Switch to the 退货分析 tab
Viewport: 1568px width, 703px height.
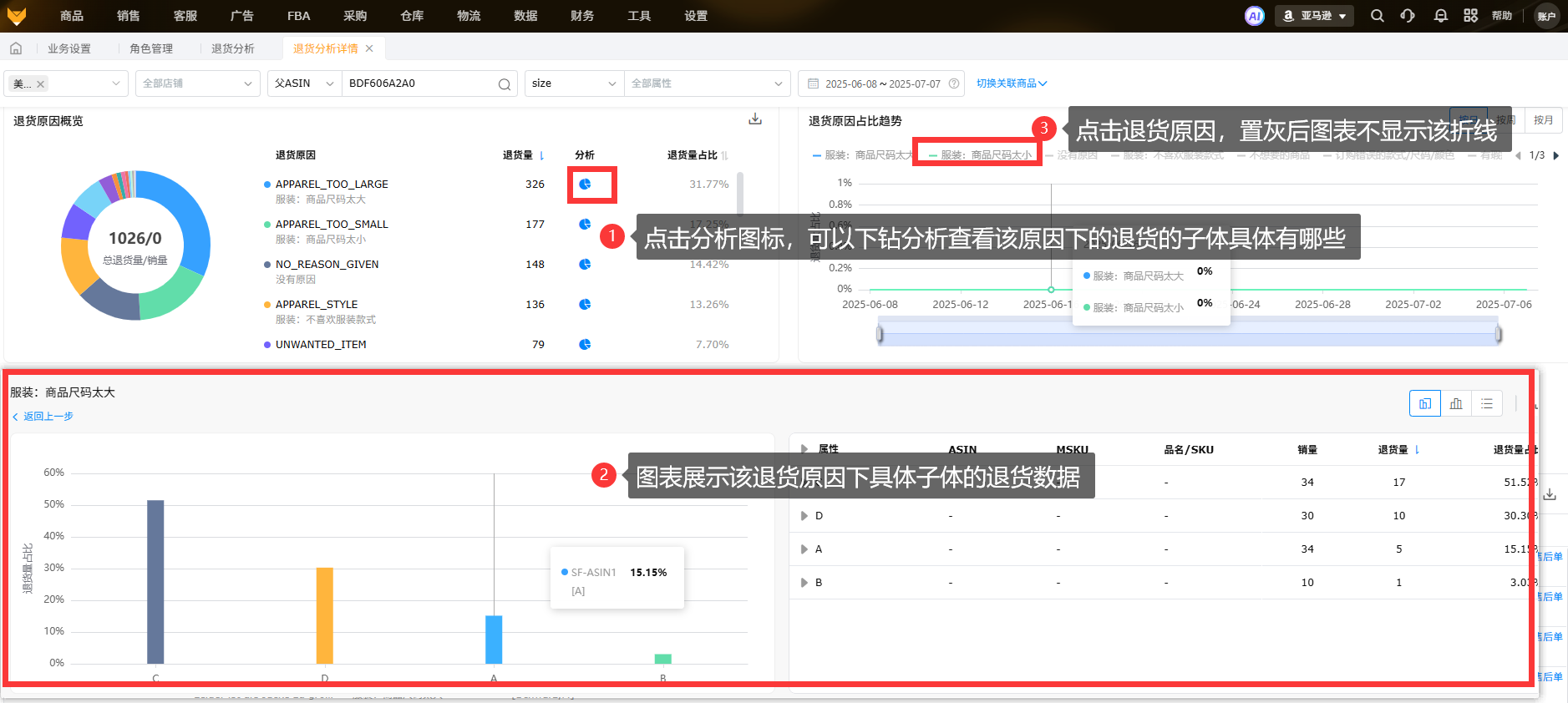point(232,48)
